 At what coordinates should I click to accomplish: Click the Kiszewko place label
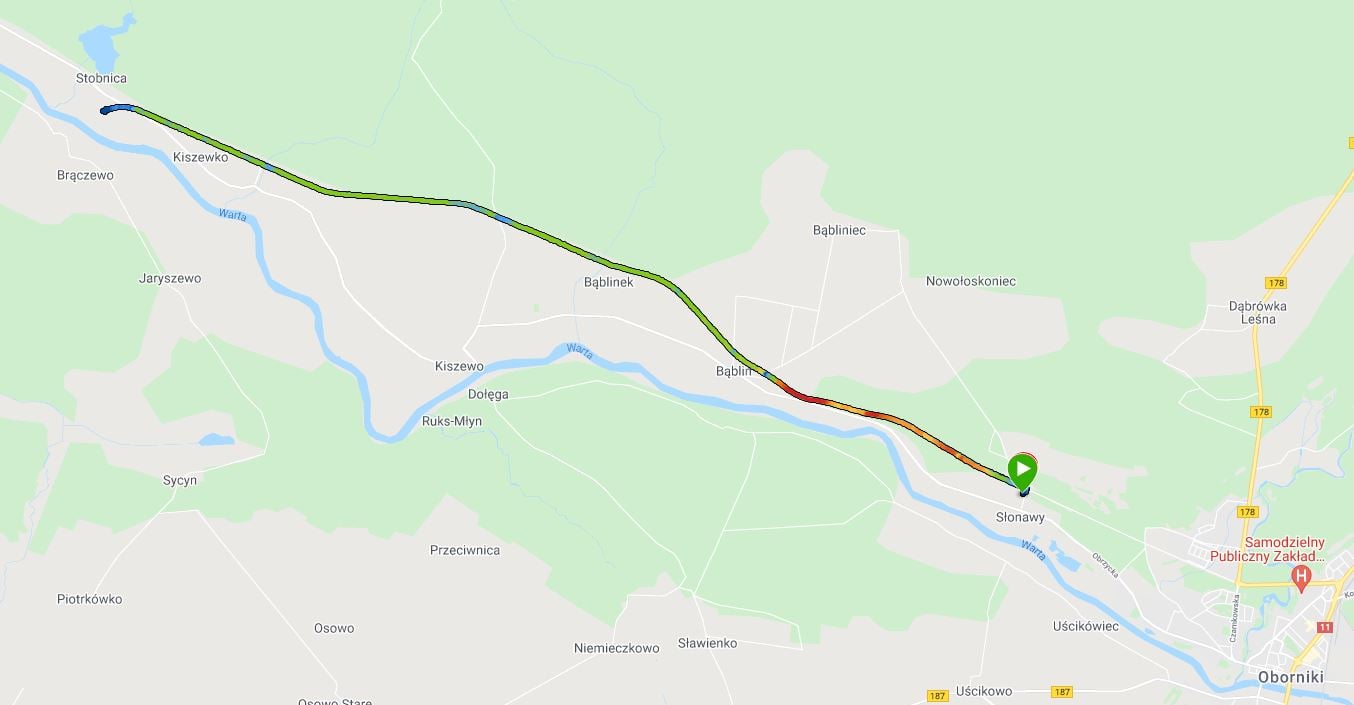tap(200, 157)
